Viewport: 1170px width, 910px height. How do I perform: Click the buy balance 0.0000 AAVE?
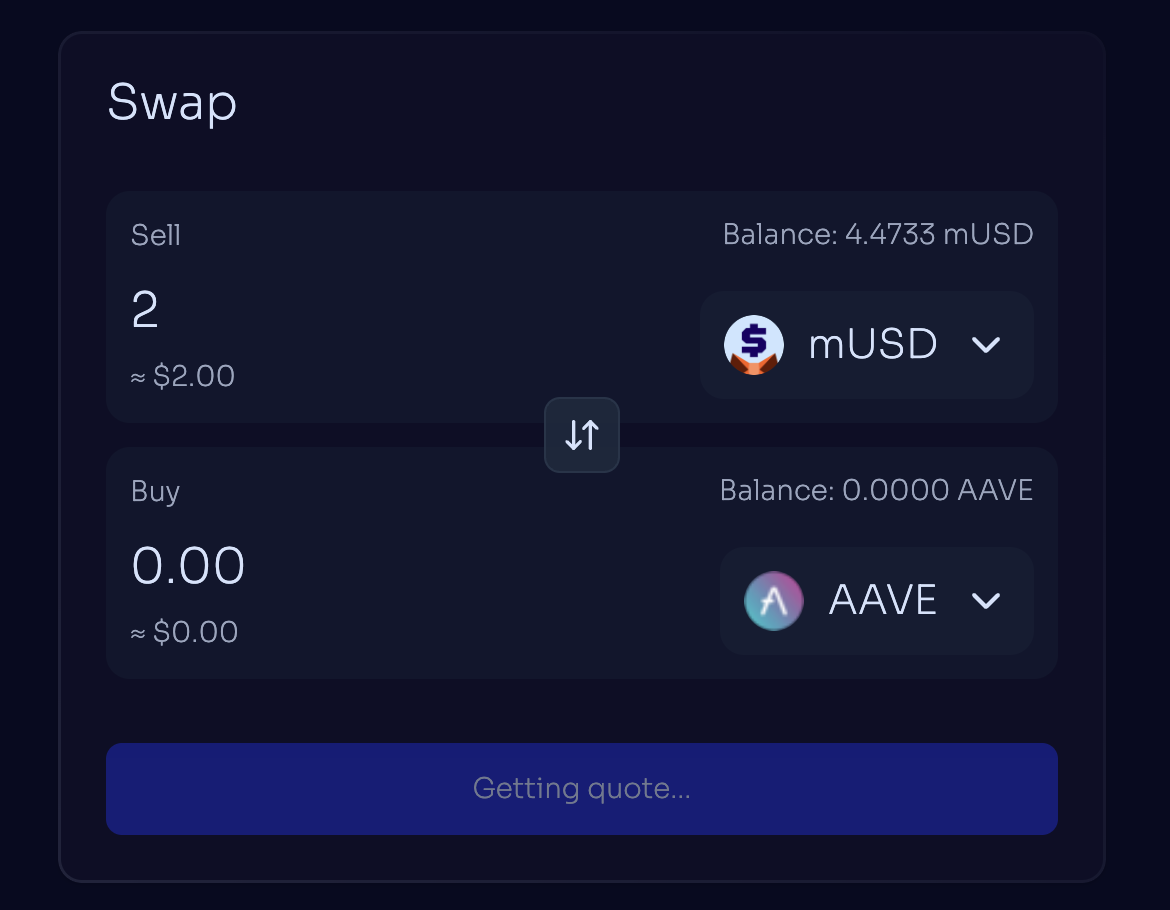[937, 491]
